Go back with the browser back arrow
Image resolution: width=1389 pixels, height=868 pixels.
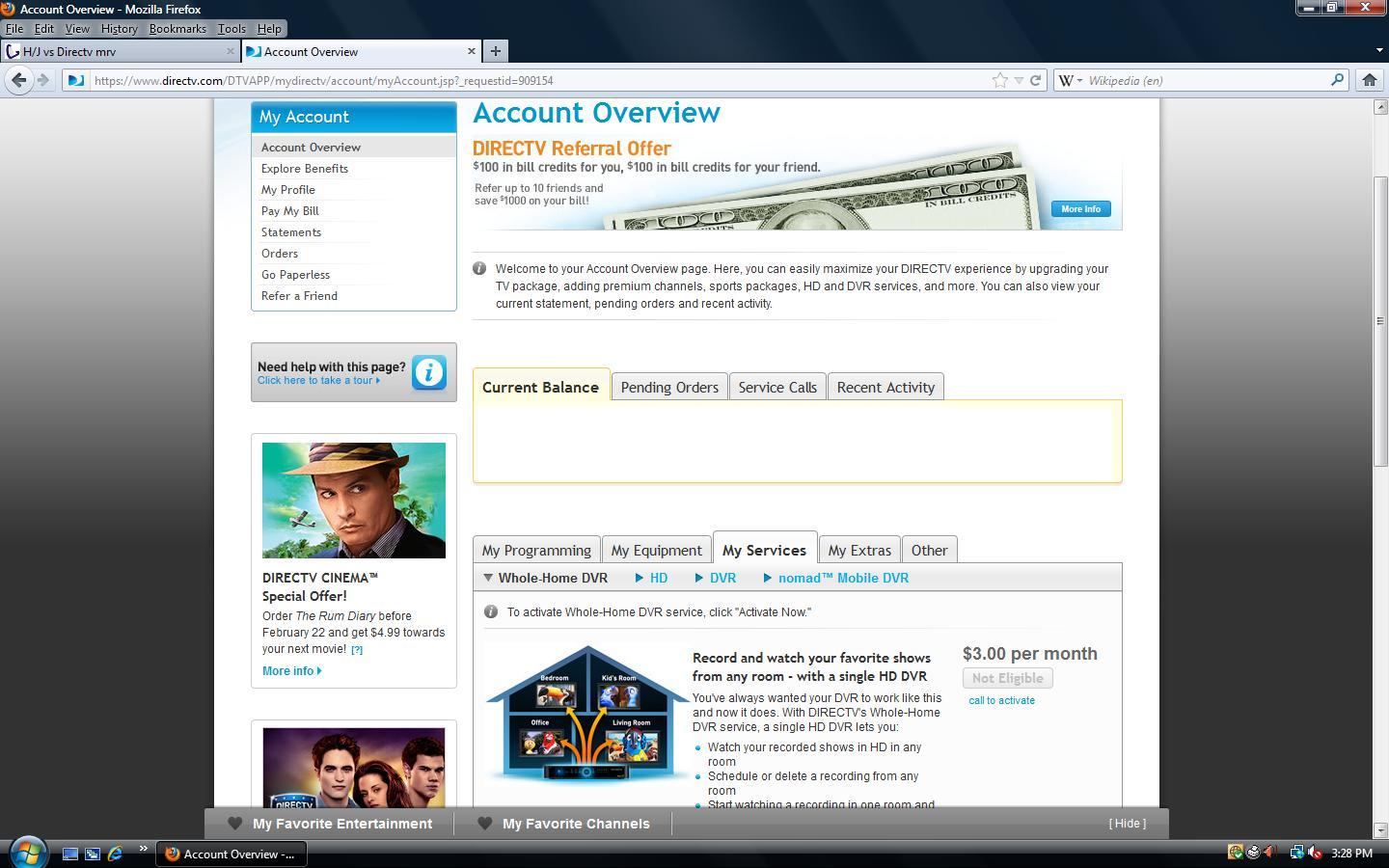18,80
